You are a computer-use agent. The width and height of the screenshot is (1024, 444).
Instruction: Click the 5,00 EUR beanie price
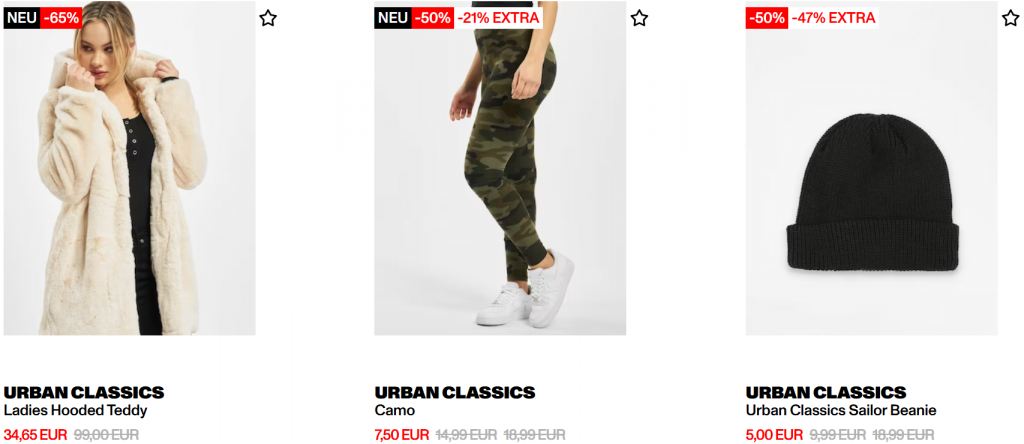[775, 434]
